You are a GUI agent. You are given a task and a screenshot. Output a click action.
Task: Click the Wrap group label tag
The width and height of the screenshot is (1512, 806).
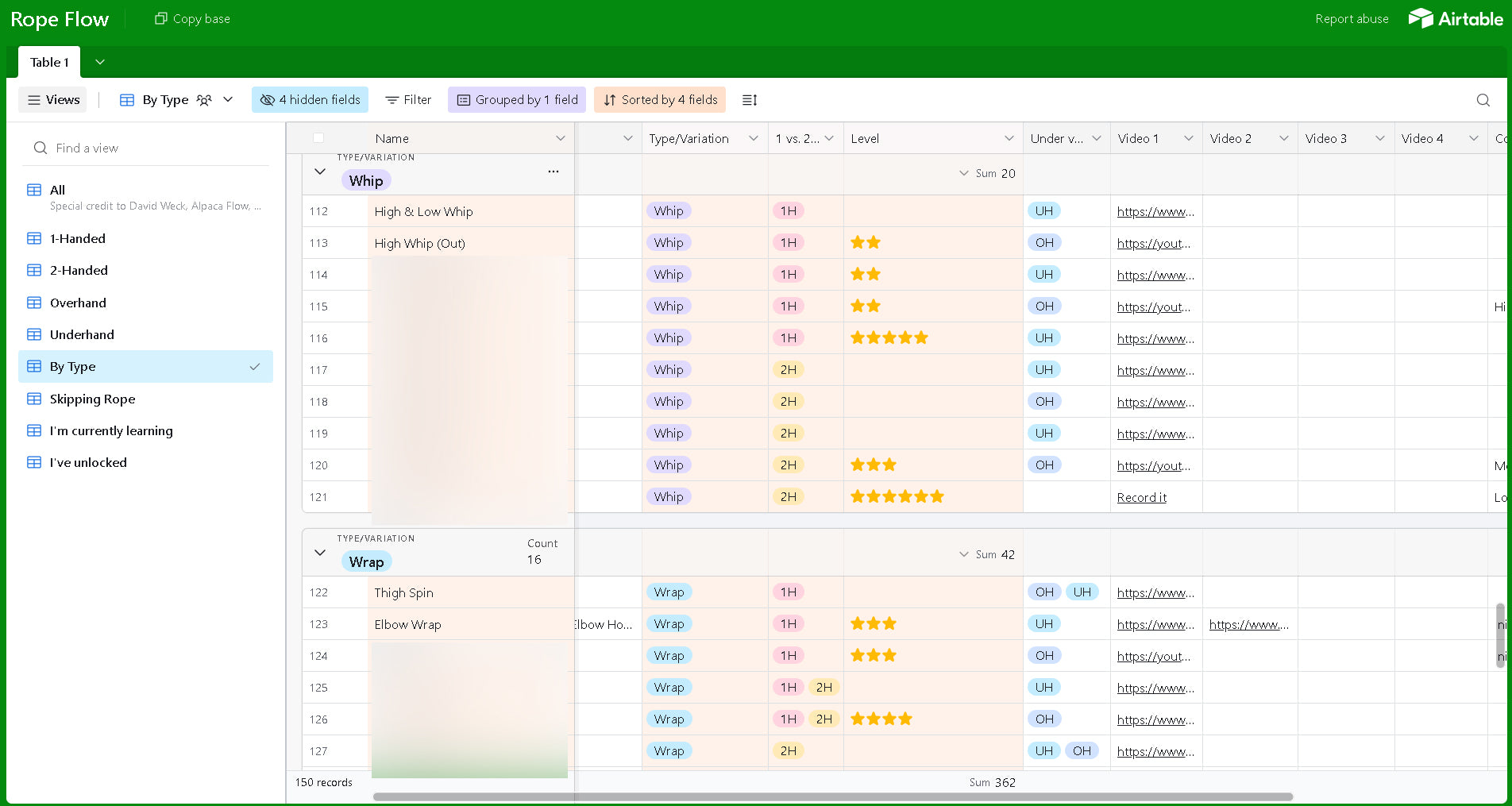point(366,561)
